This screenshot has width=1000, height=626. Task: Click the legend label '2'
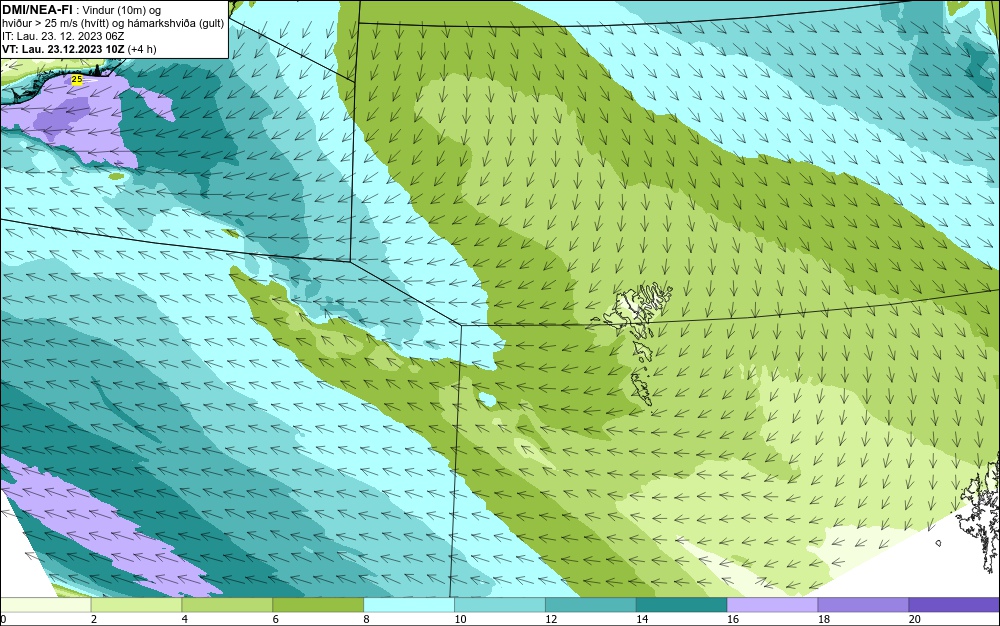(x=94, y=619)
